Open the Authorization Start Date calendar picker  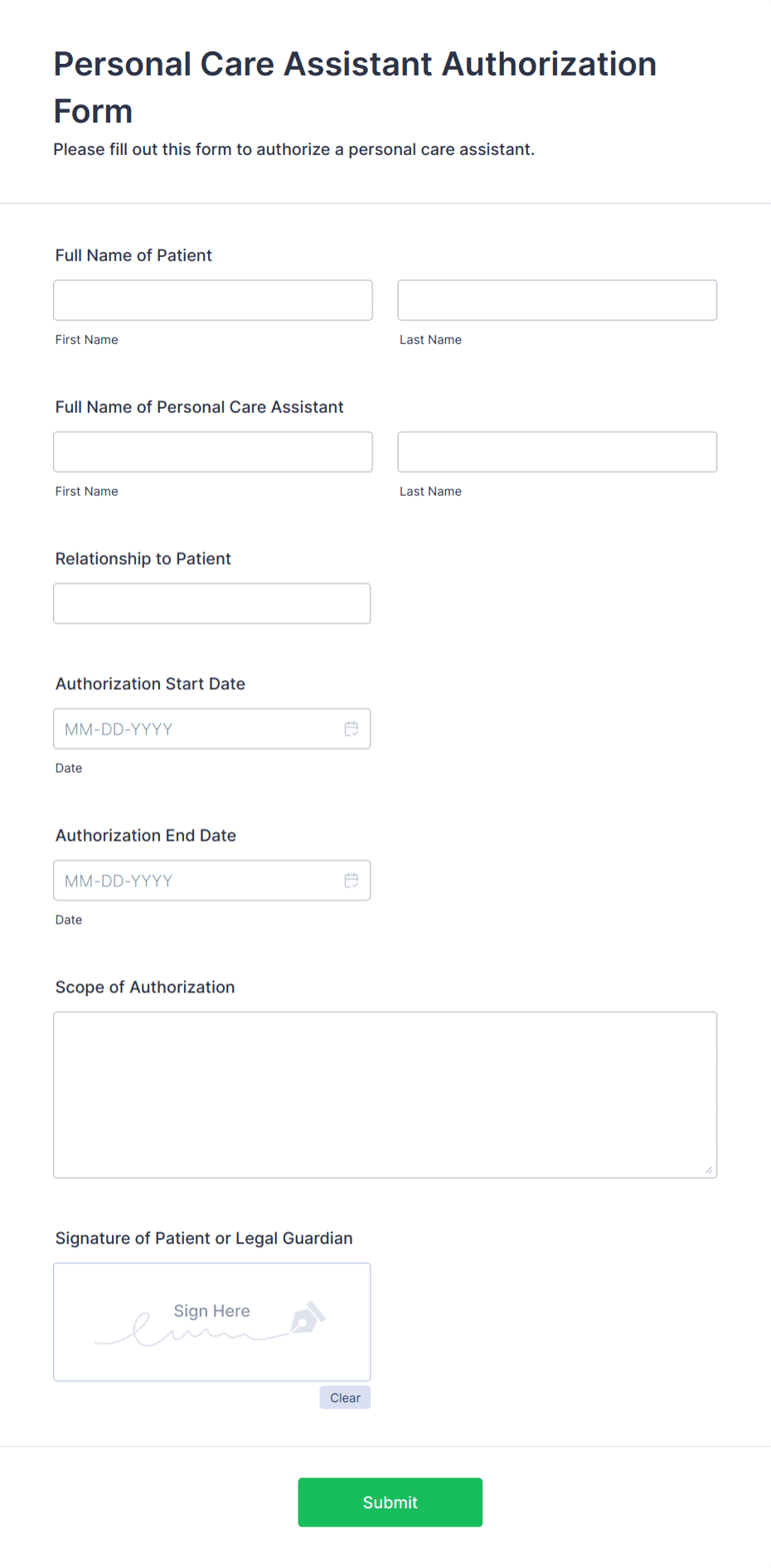coord(352,728)
